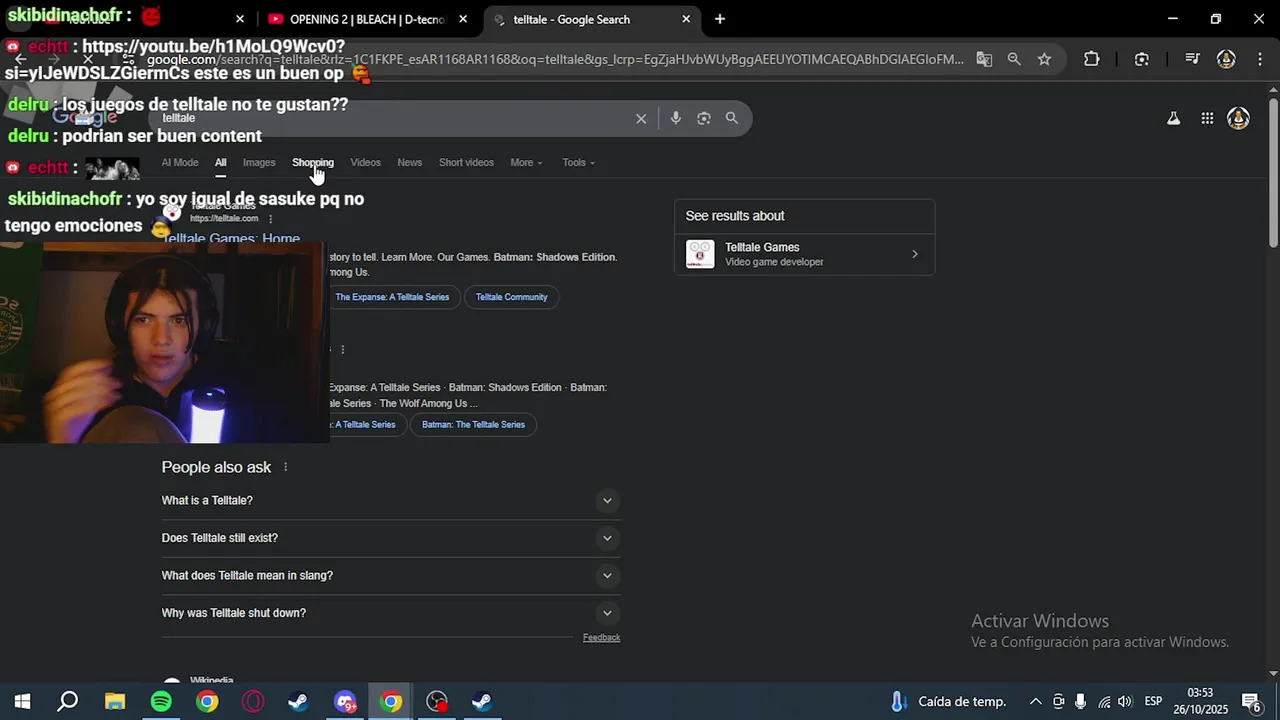1280x720 pixels.
Task: Switch to the Shopping tab
Action: pyautogui.click(x=313, y=163)
